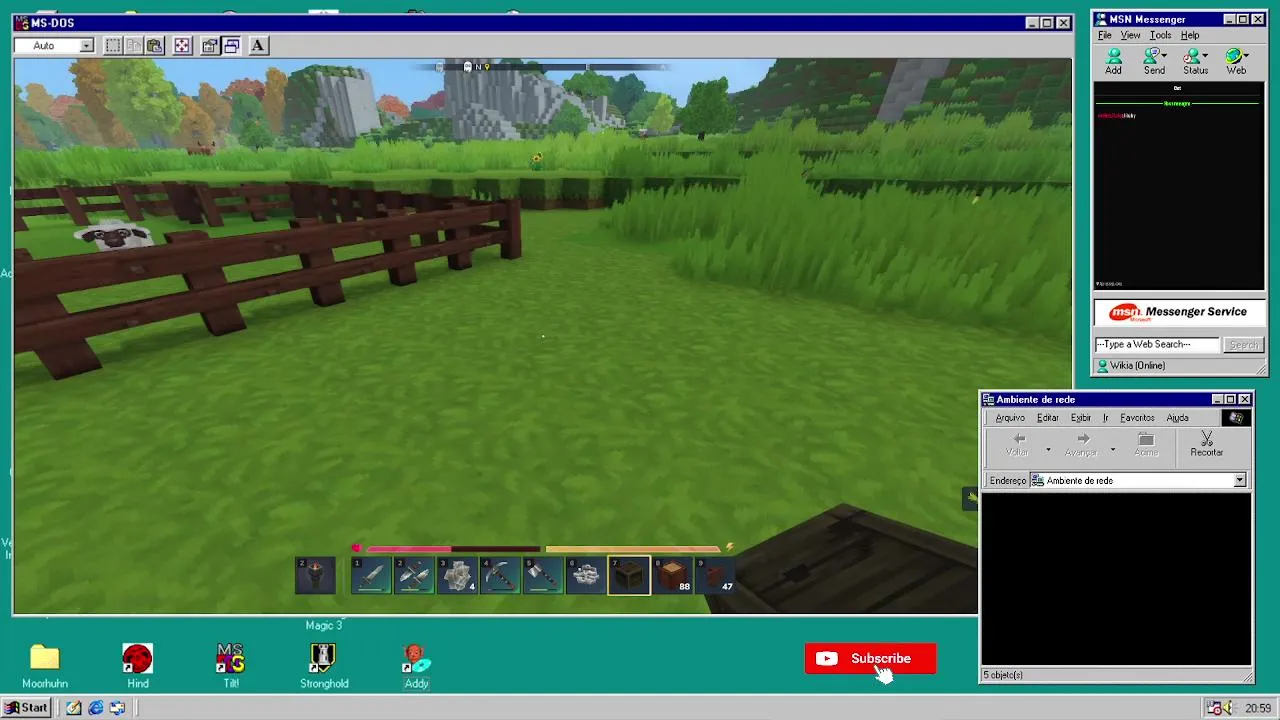Click the red health bar
Screen dimensions: 1280x720
pos(453,548)
